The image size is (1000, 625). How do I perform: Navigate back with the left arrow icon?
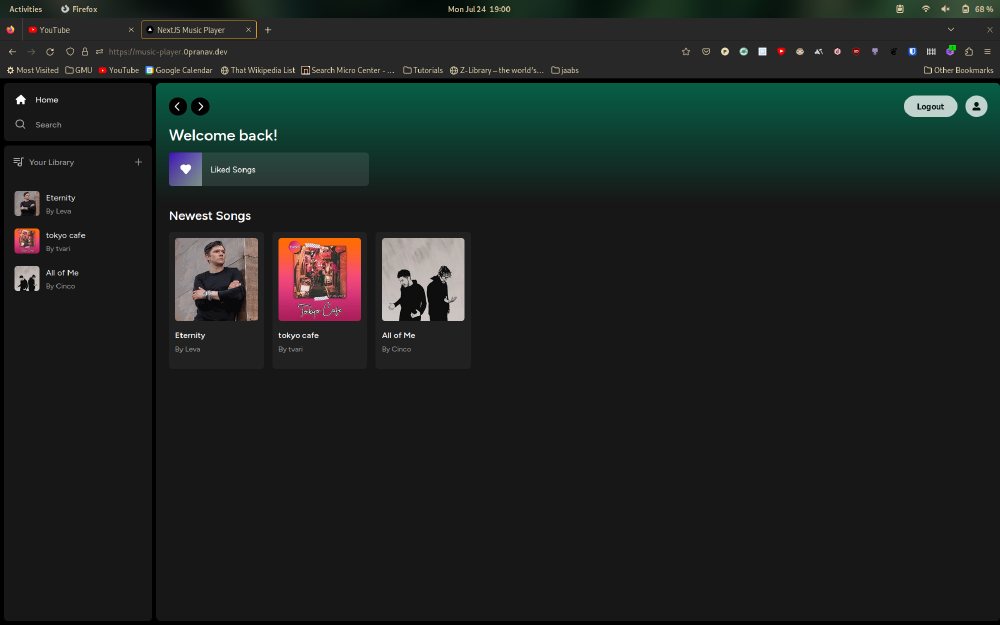[x=178, y=106]
